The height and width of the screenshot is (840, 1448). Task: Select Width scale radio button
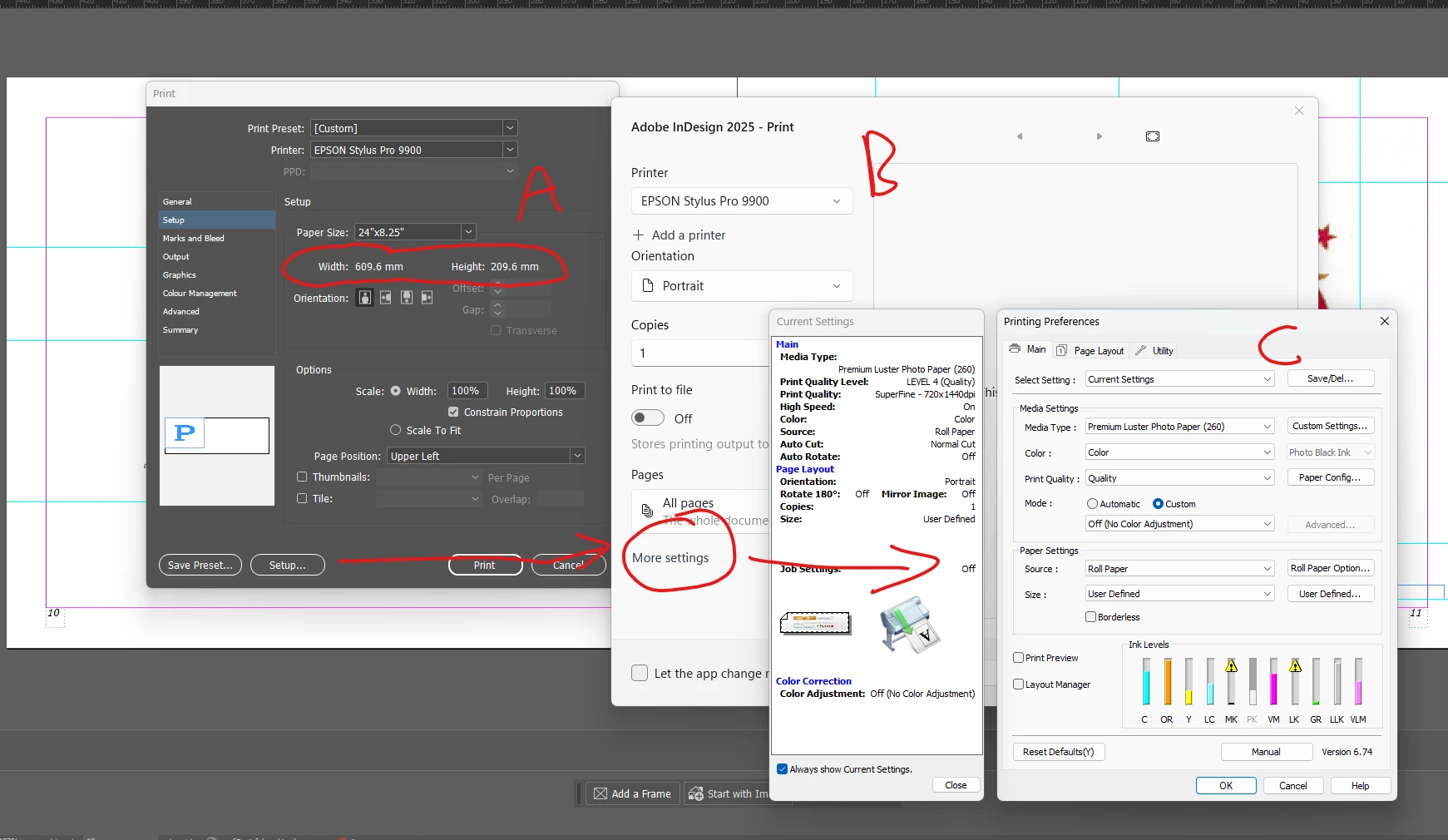coord(396,391)
